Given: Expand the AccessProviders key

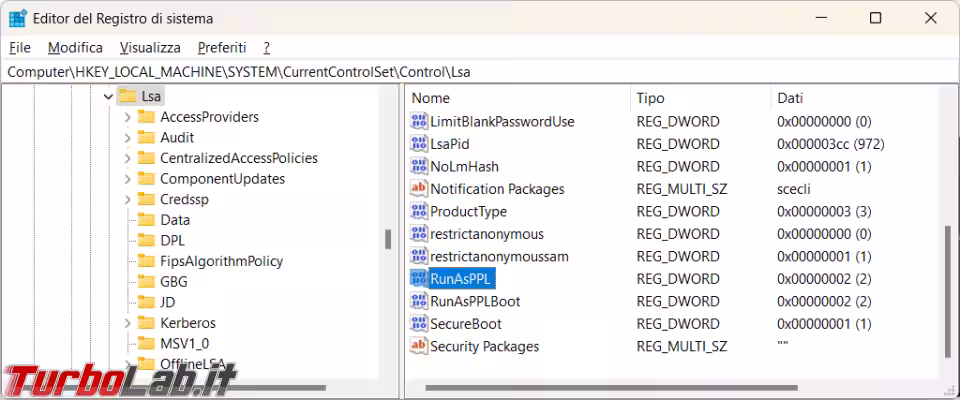Looking at the screenshot, I should [127, 117].
